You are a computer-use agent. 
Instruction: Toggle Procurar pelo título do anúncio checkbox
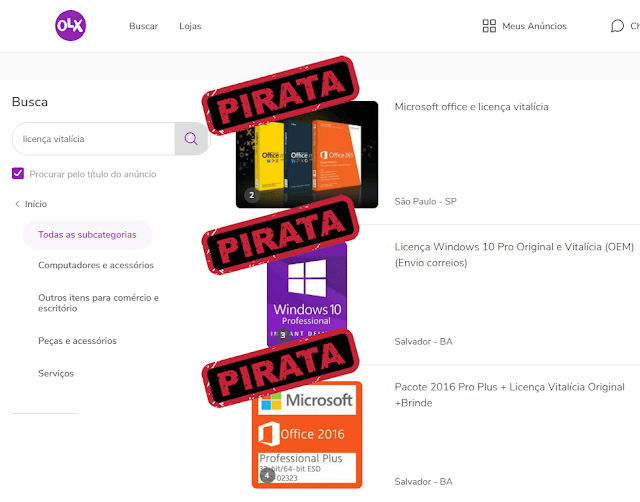[x=18, y=173]
